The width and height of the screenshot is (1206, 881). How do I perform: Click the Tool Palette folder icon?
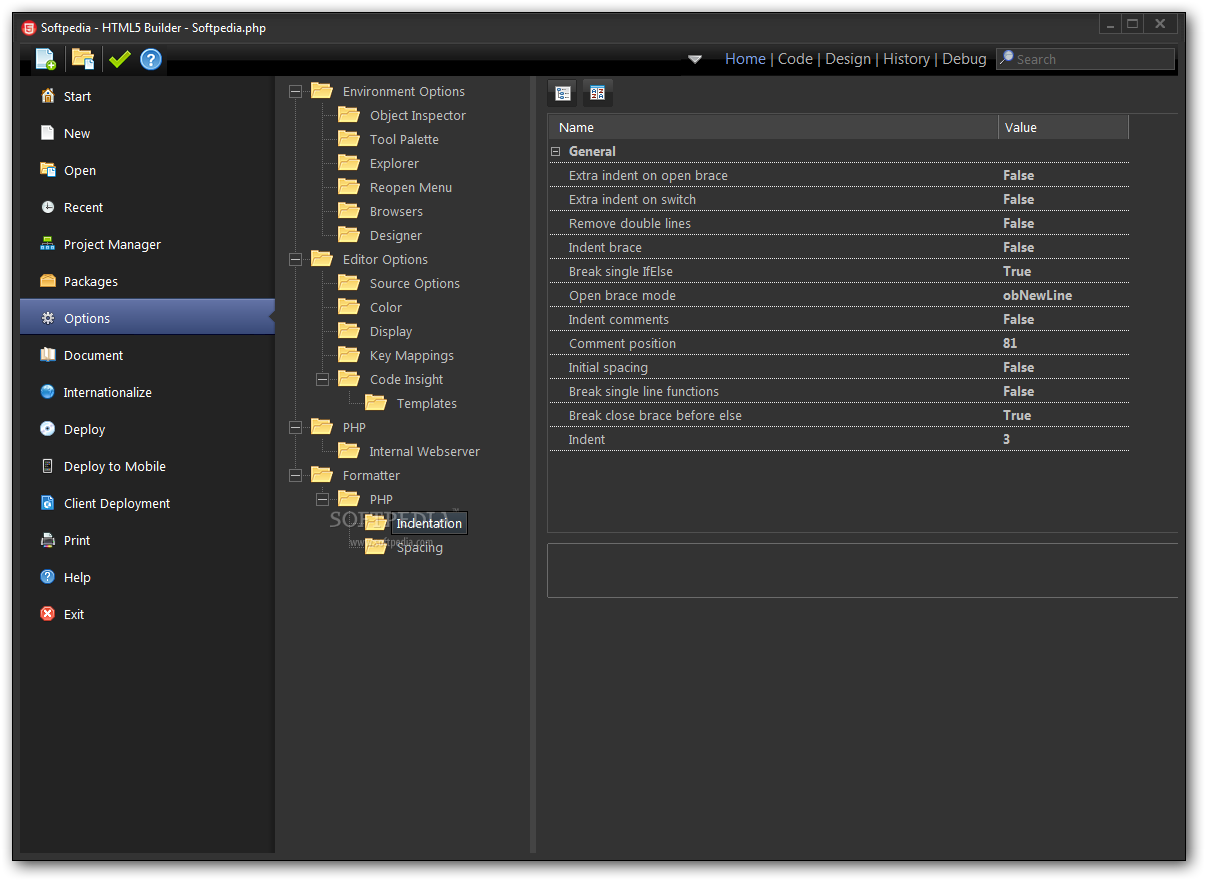pos(349,139)
